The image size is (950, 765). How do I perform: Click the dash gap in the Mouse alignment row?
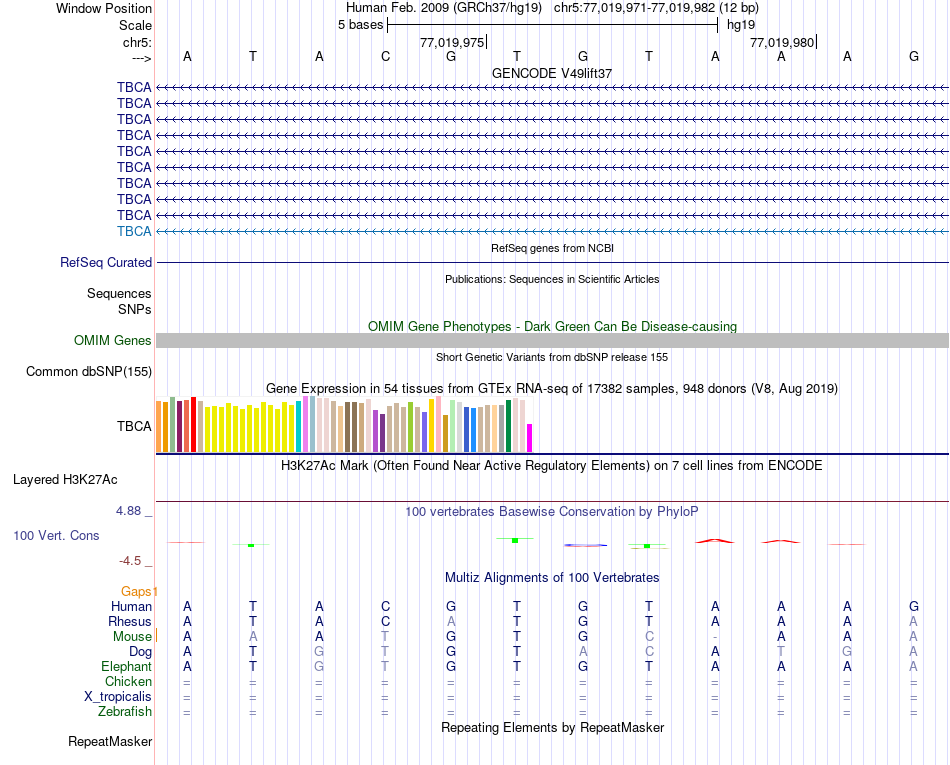(716, 637)
